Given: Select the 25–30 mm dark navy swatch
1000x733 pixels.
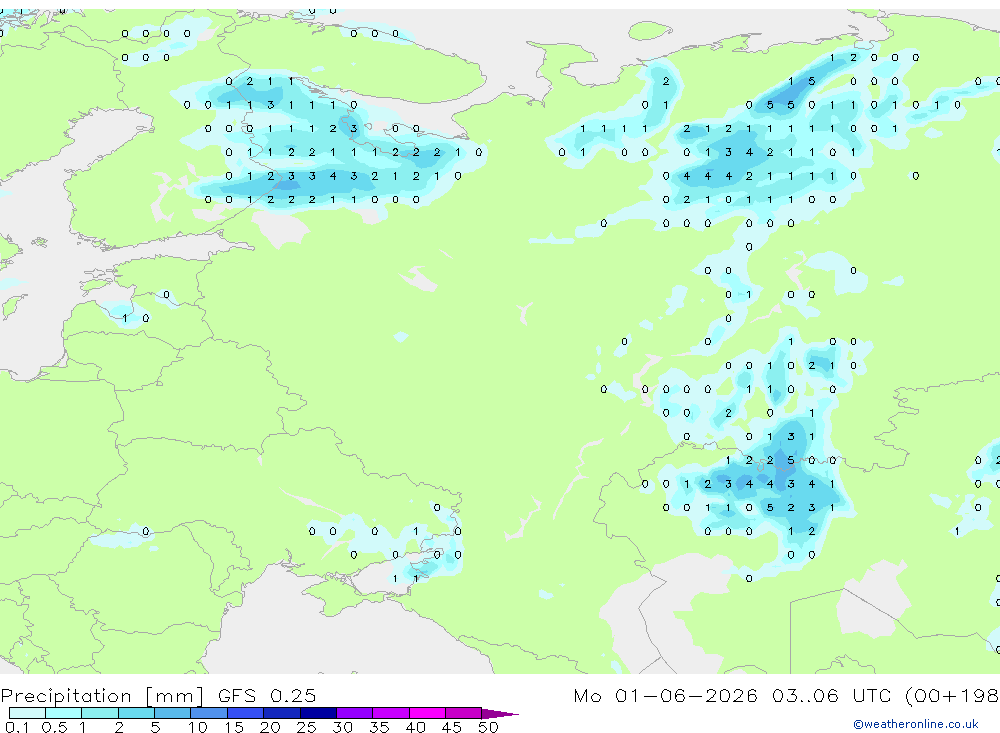Looking at the screenshot, I should click(318, 713).
